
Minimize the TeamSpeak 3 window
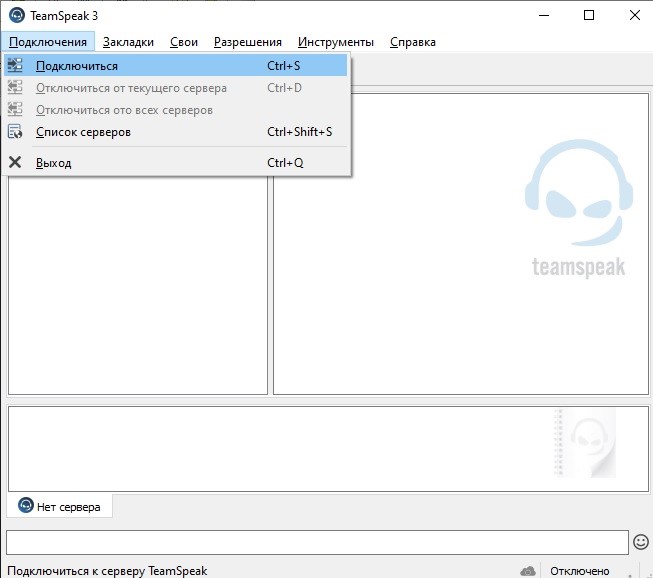(544, 15)
